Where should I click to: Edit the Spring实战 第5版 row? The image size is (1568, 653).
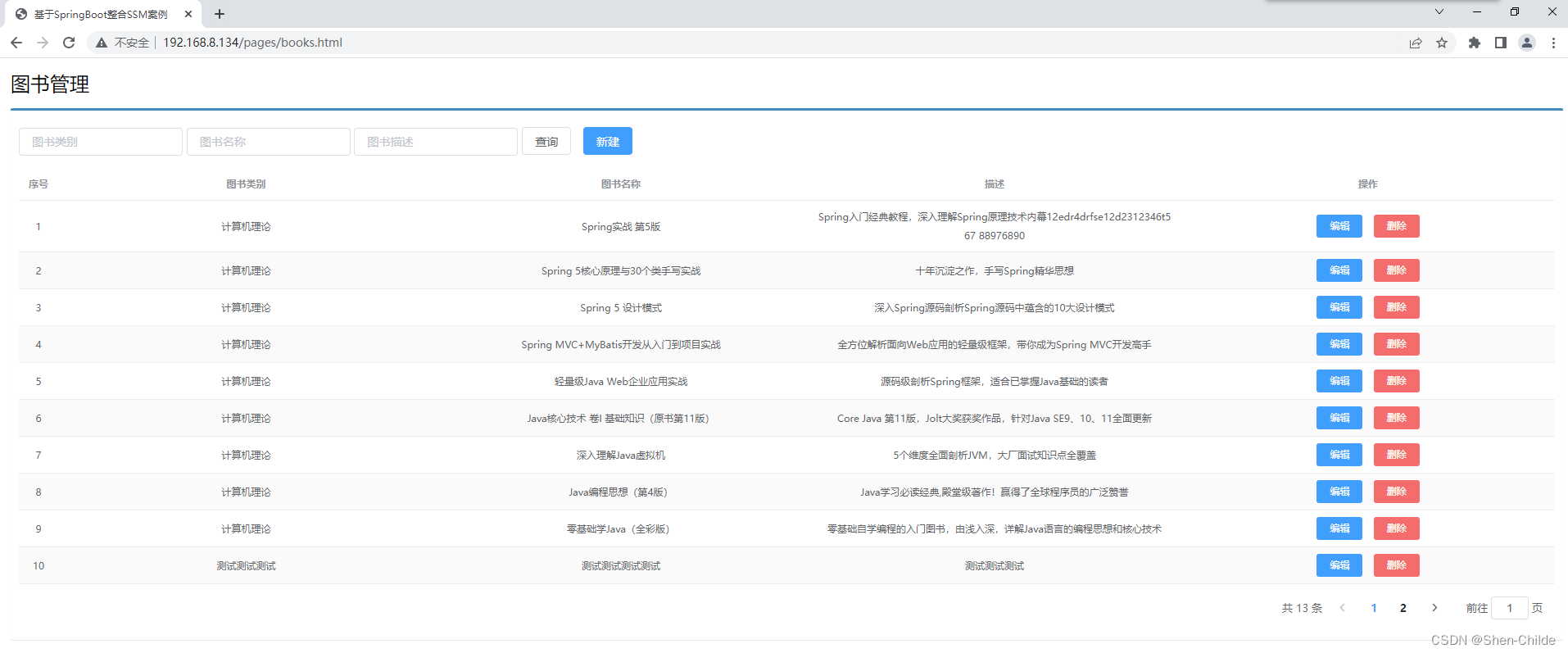pyautogui.click(x=1339, y=226)
